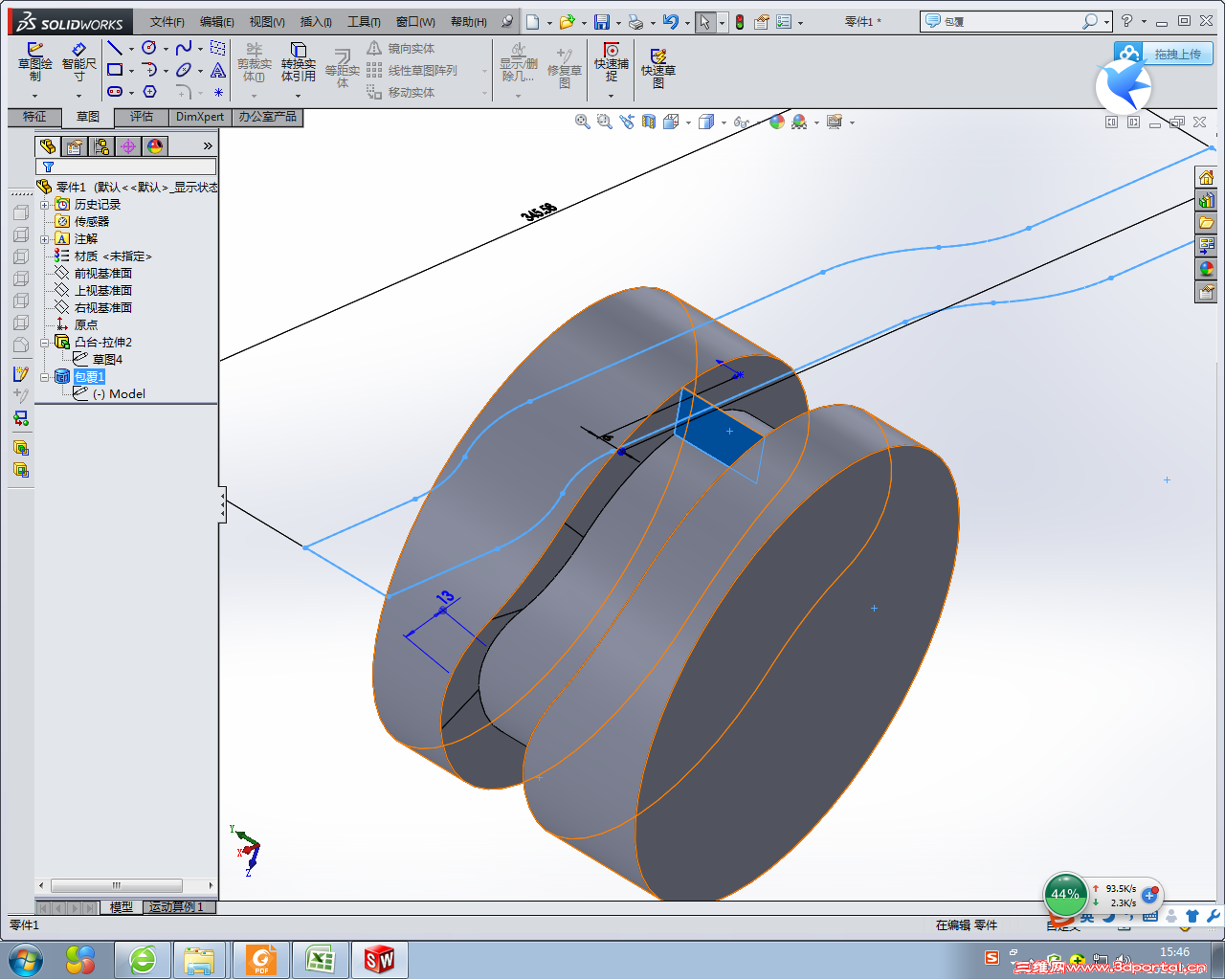The height and width of the screenshot is (980, 1225).
Task: Click the File Explorer task pane icon
Action: click(x=1206, y=223)
